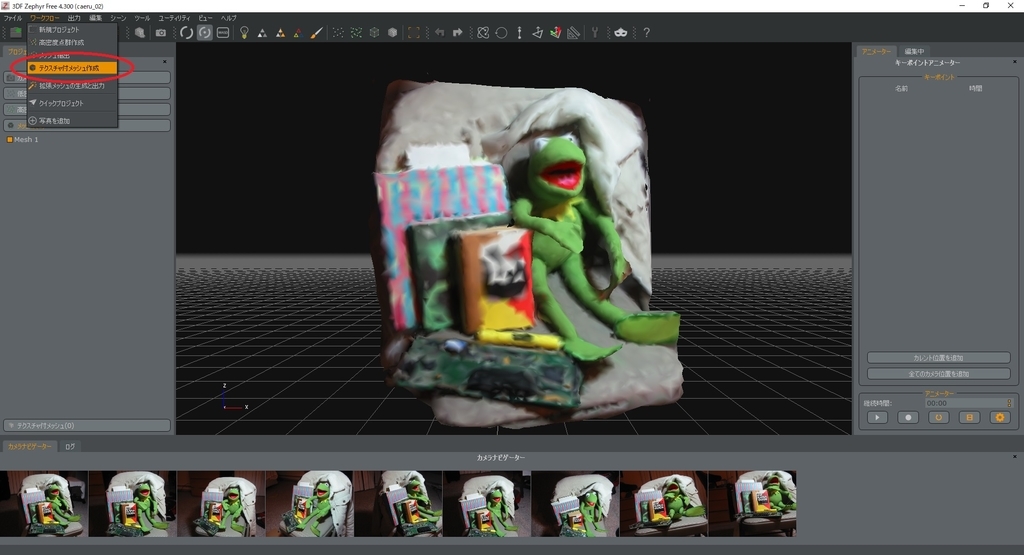Image resolution: width=1024 pixels, height=555 pixels.
Task: Switch to the アニメーター tab
Action: click(x=876, y=51)
